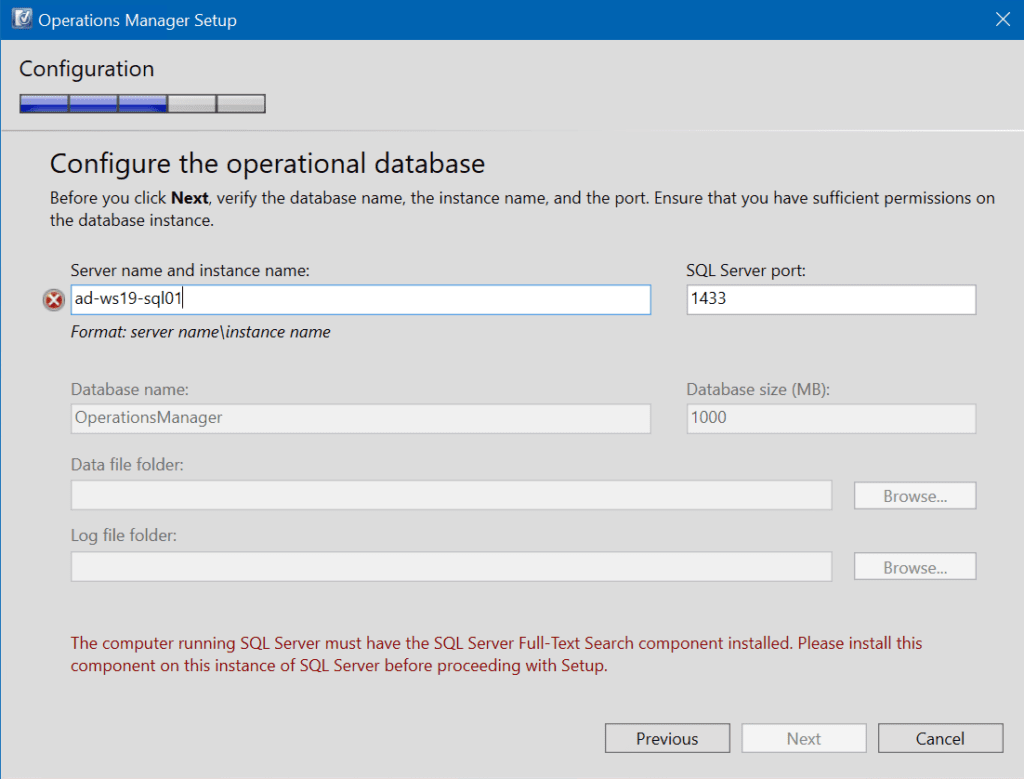1024x779 pixels.
Task: Click Browse for Data file folder
Action: (915, 496)
